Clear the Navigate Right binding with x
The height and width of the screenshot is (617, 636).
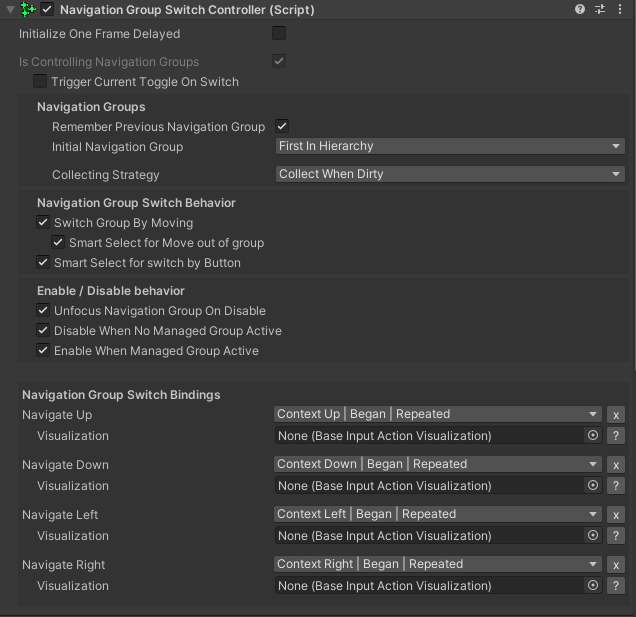[x=616, y=565]
